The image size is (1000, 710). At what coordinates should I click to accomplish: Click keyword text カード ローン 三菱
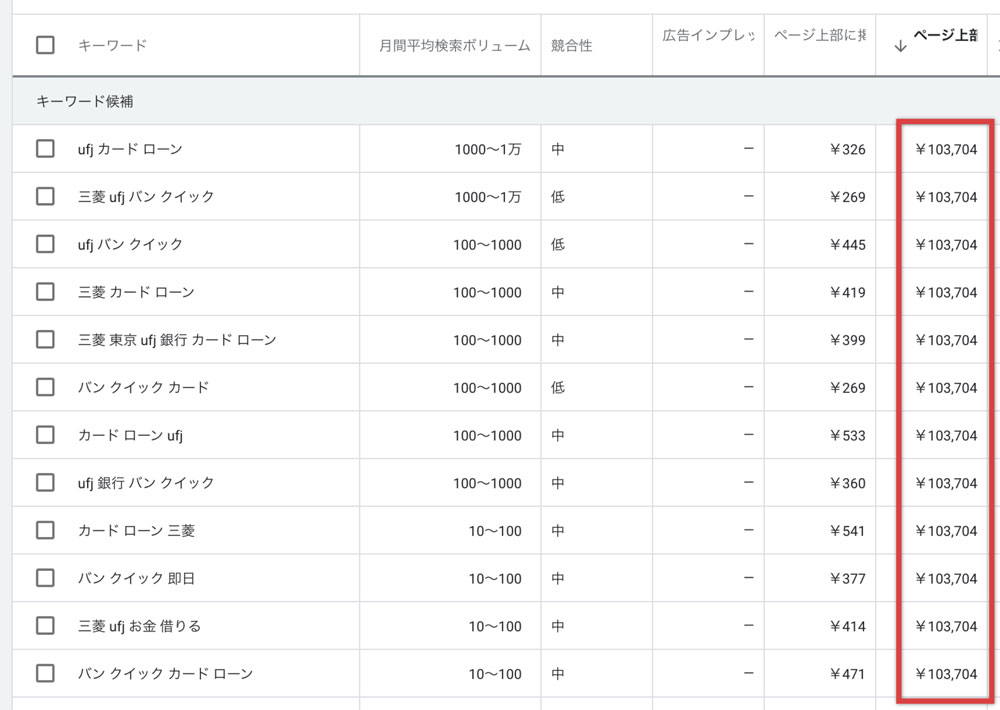(136, 531)
